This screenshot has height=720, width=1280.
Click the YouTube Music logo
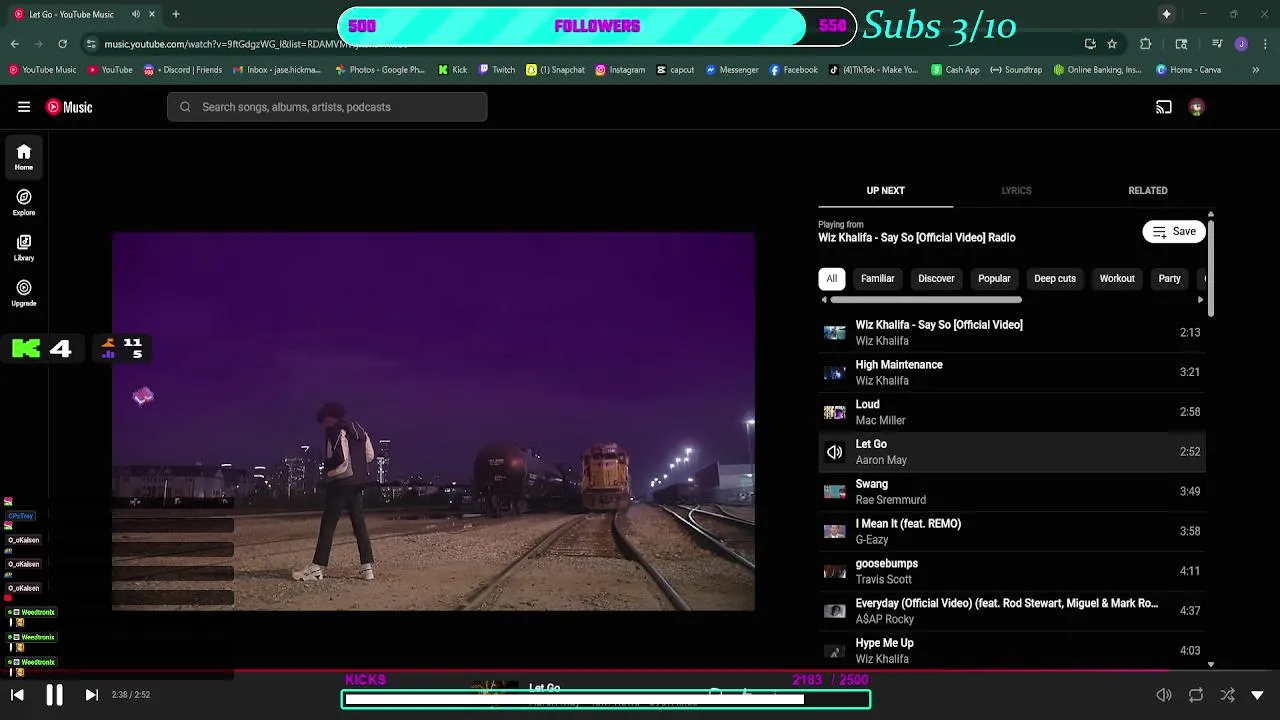coord(69,107)
